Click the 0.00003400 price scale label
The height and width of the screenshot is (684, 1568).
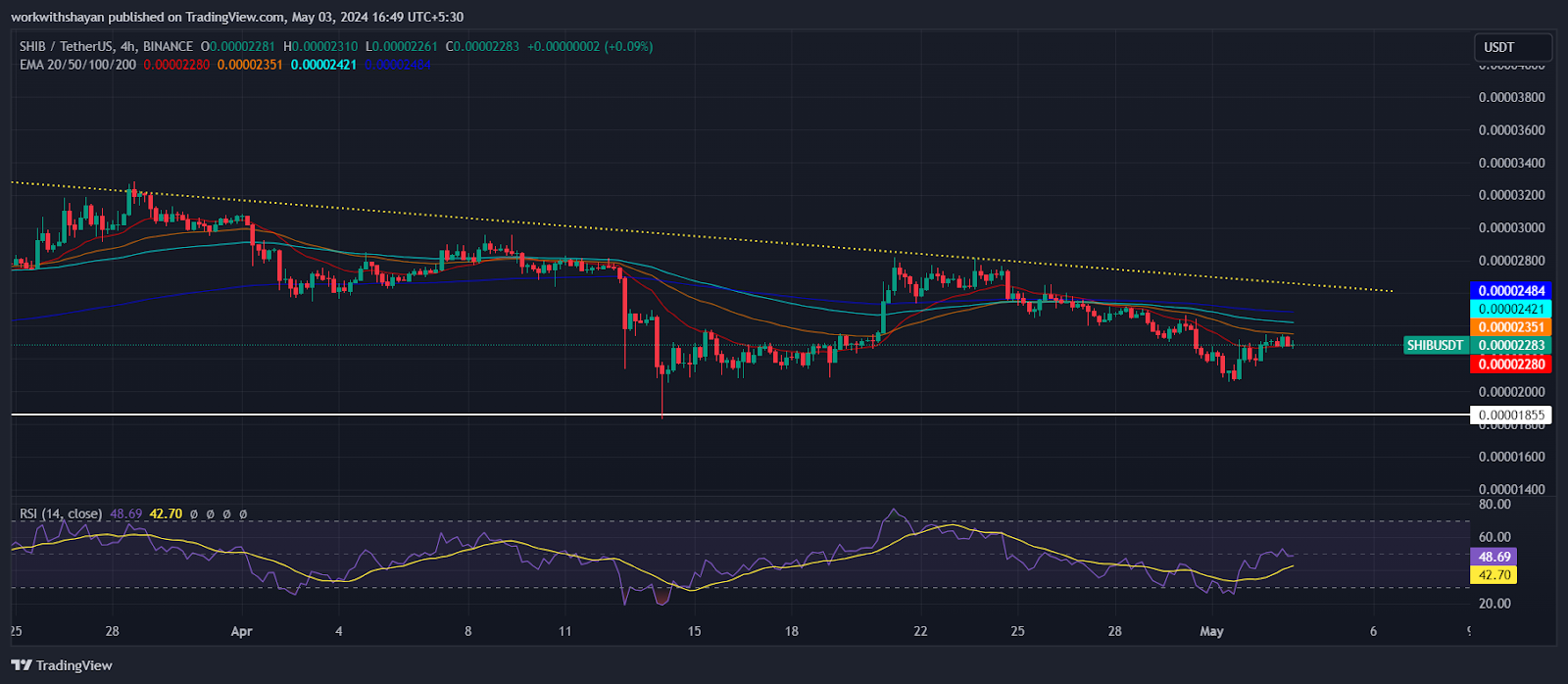(1511, 163)
